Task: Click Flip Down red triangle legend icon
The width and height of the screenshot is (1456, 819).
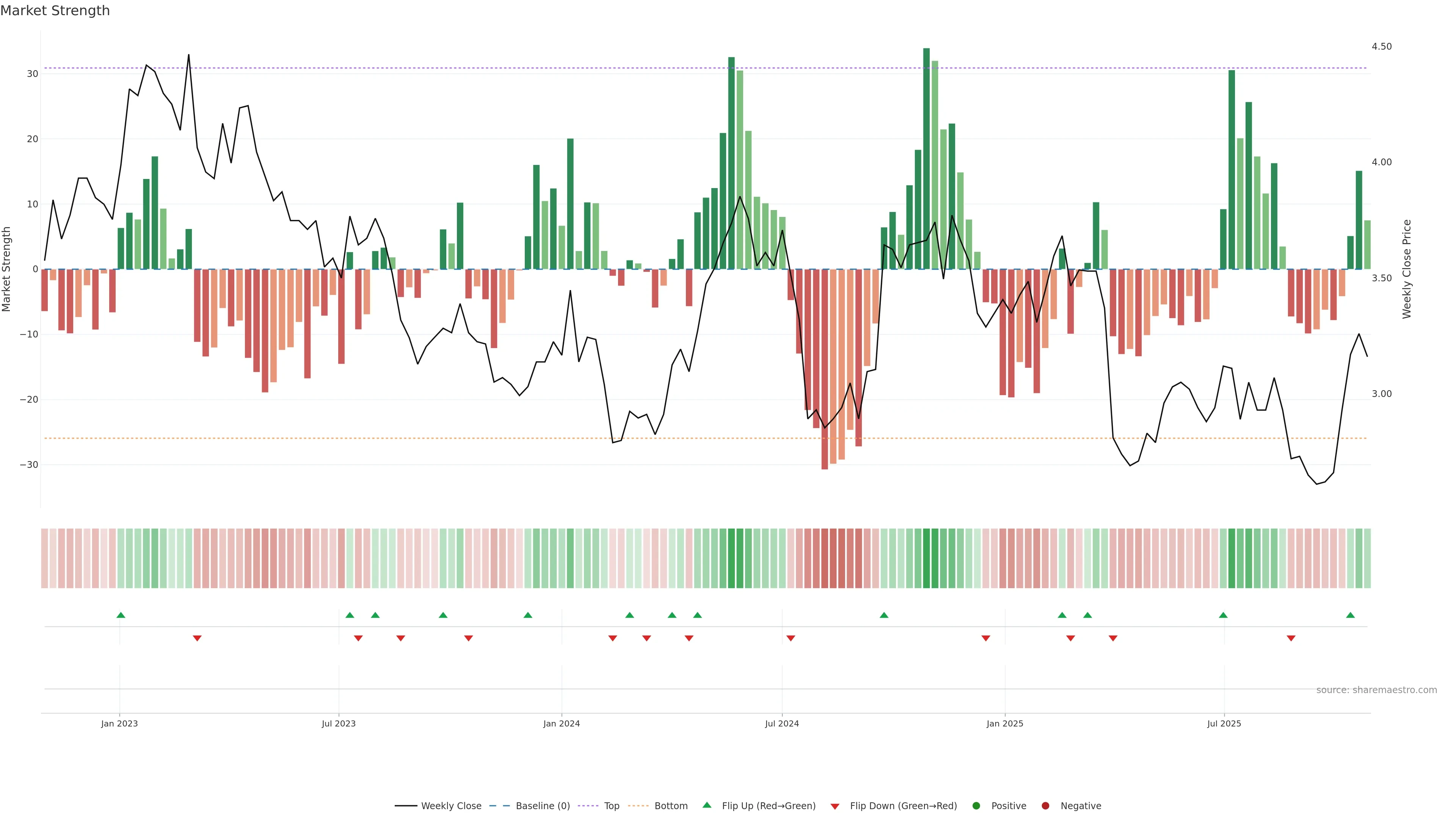Action: (x=835, y=806)
